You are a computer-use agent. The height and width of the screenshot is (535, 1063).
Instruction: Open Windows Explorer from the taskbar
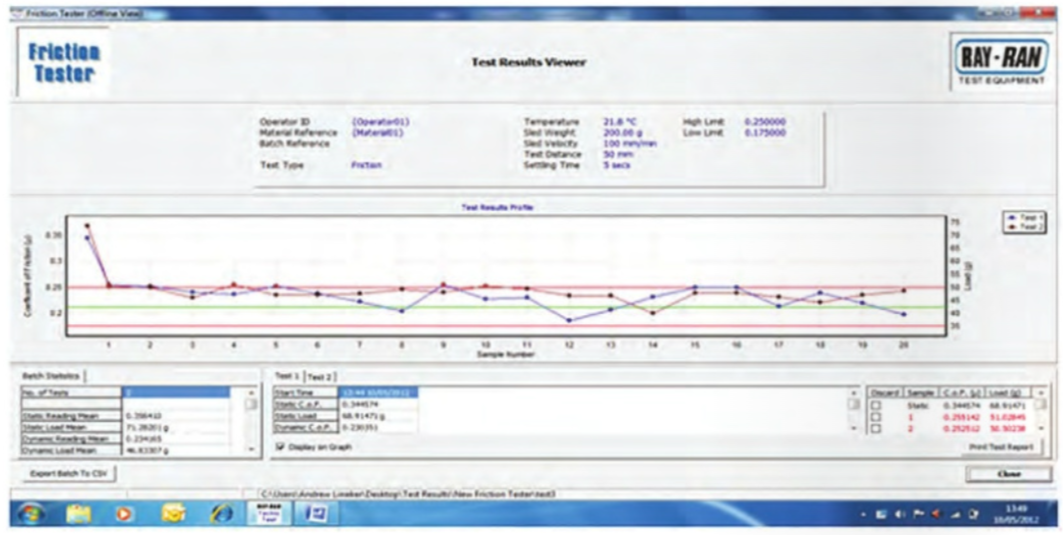tap(80, 513)
